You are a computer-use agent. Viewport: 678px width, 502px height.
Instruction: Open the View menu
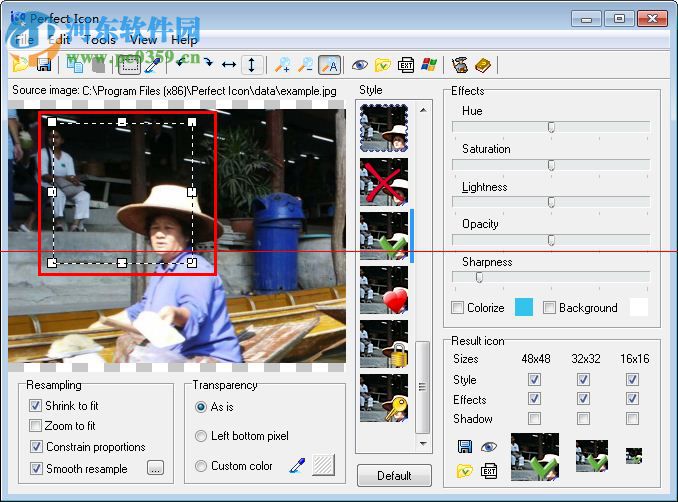143,40
